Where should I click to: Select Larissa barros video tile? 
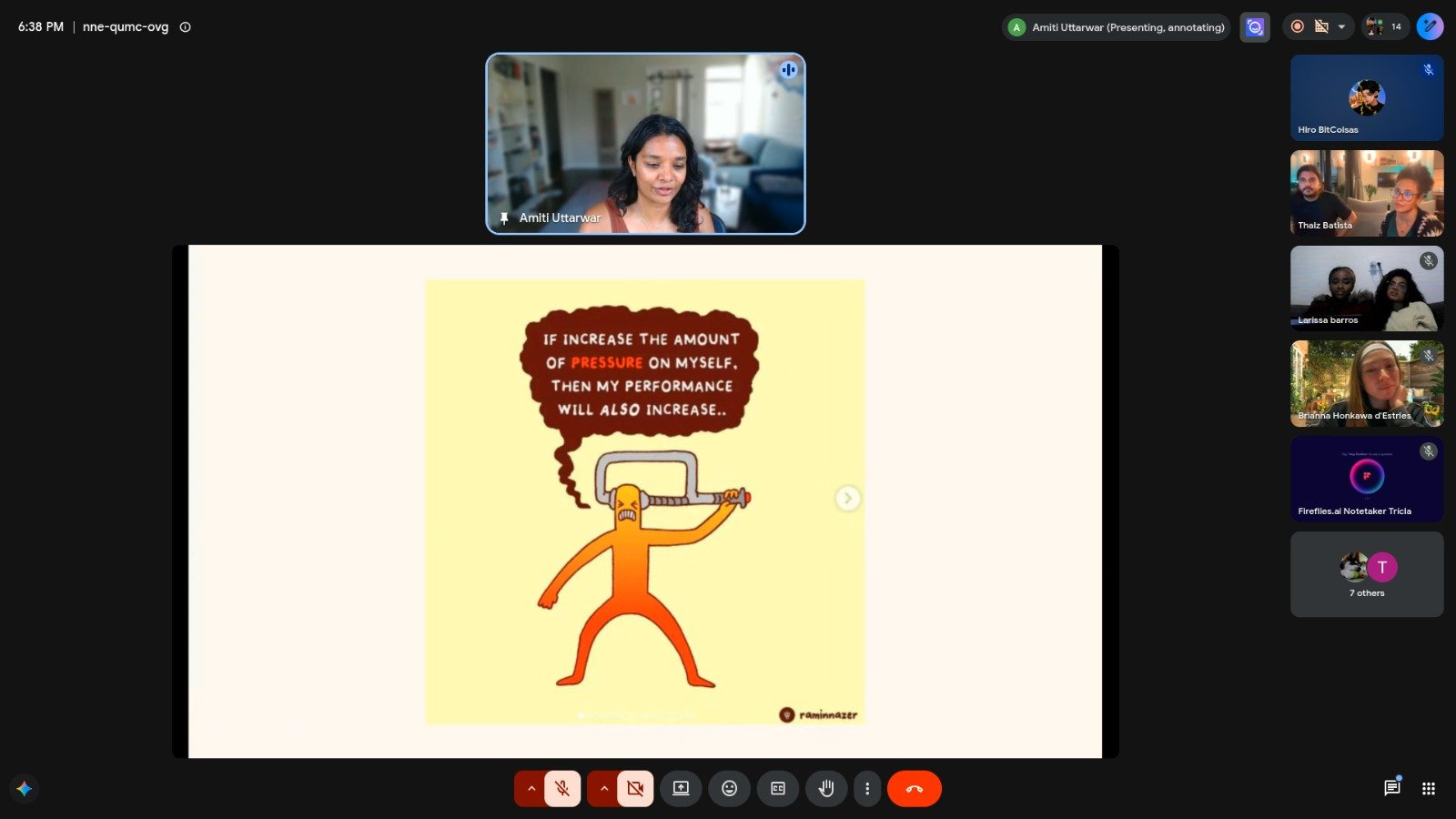[x=1367, y=288]
